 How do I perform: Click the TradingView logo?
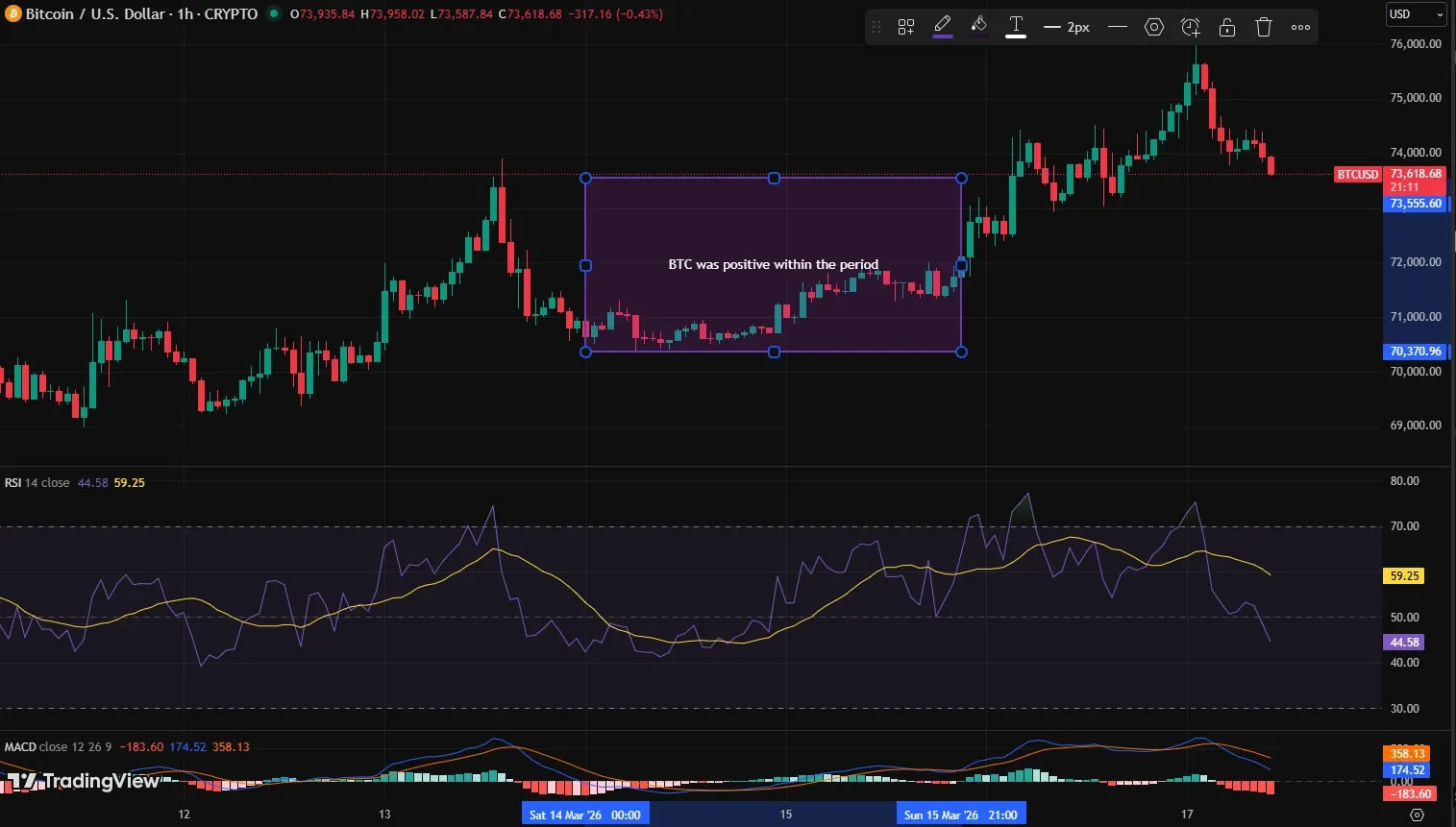point(84,781)
